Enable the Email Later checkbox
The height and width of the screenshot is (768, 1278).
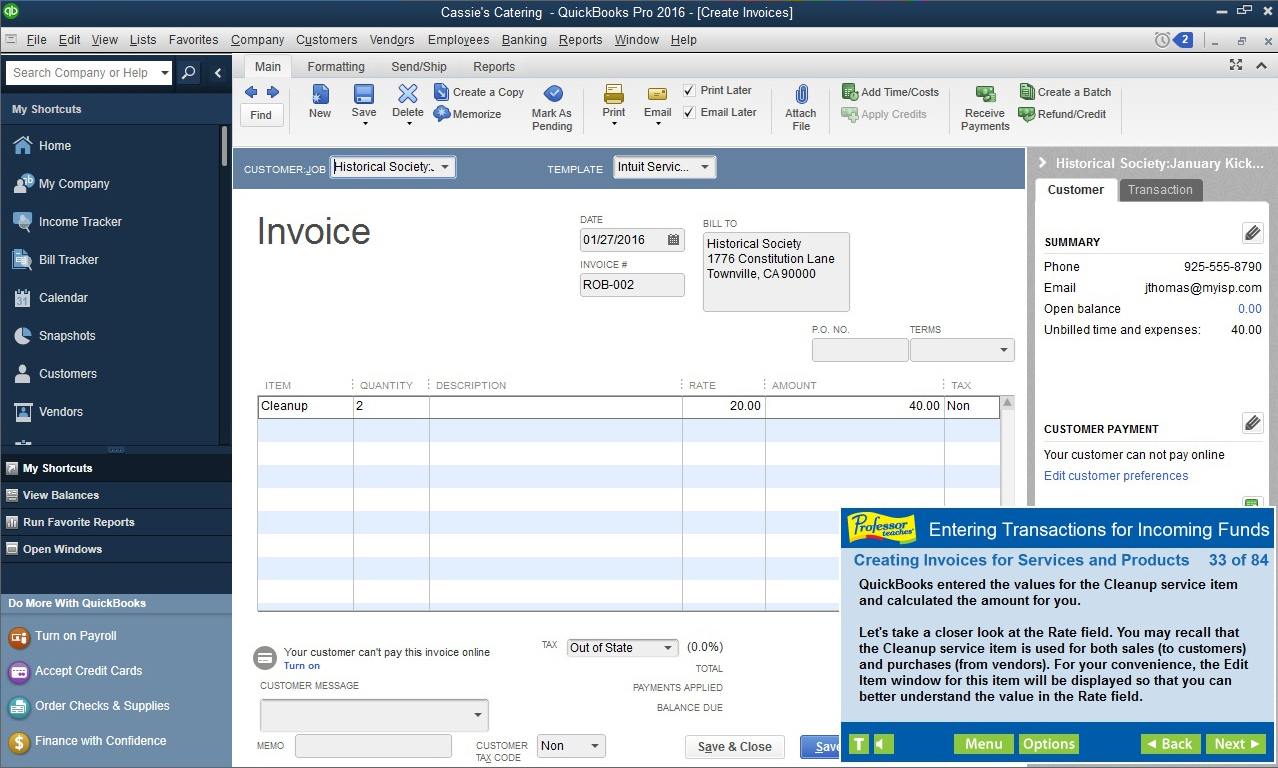click(688, 112)
